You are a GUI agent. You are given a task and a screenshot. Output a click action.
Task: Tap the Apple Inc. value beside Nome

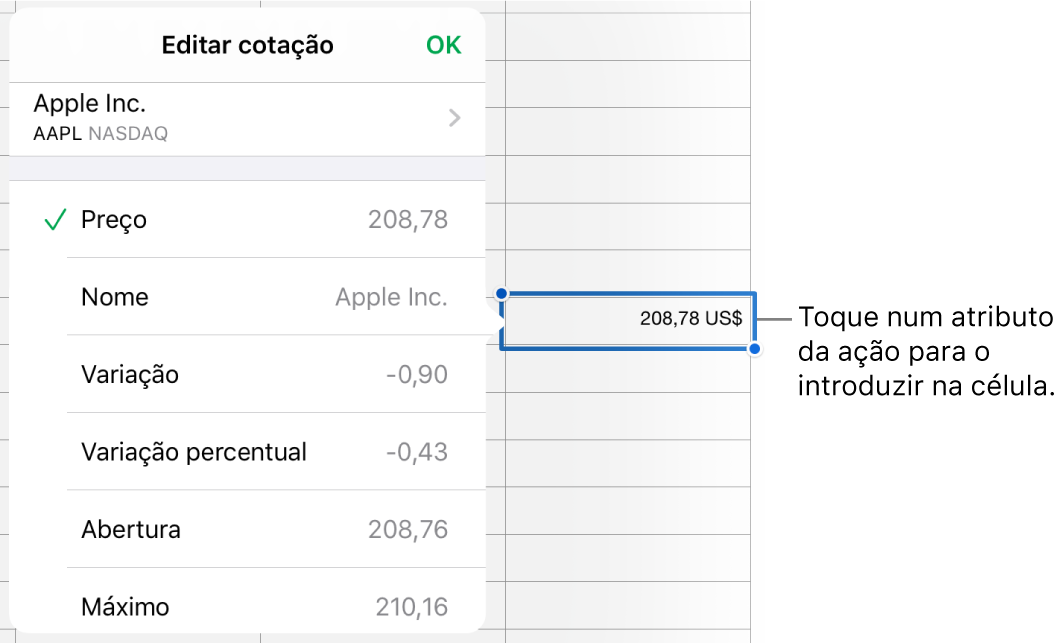click(x=391, y=297)
